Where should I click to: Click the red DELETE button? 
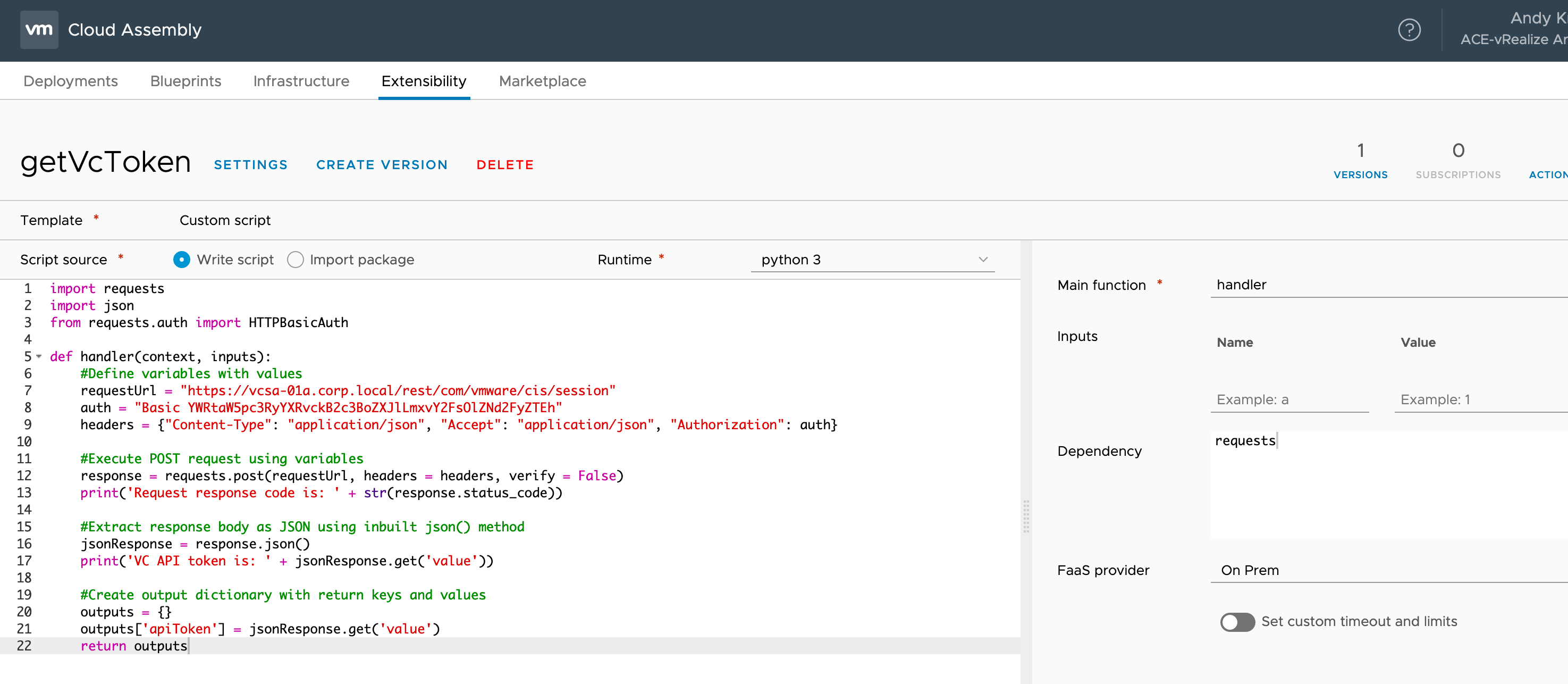tap(504, 165)
